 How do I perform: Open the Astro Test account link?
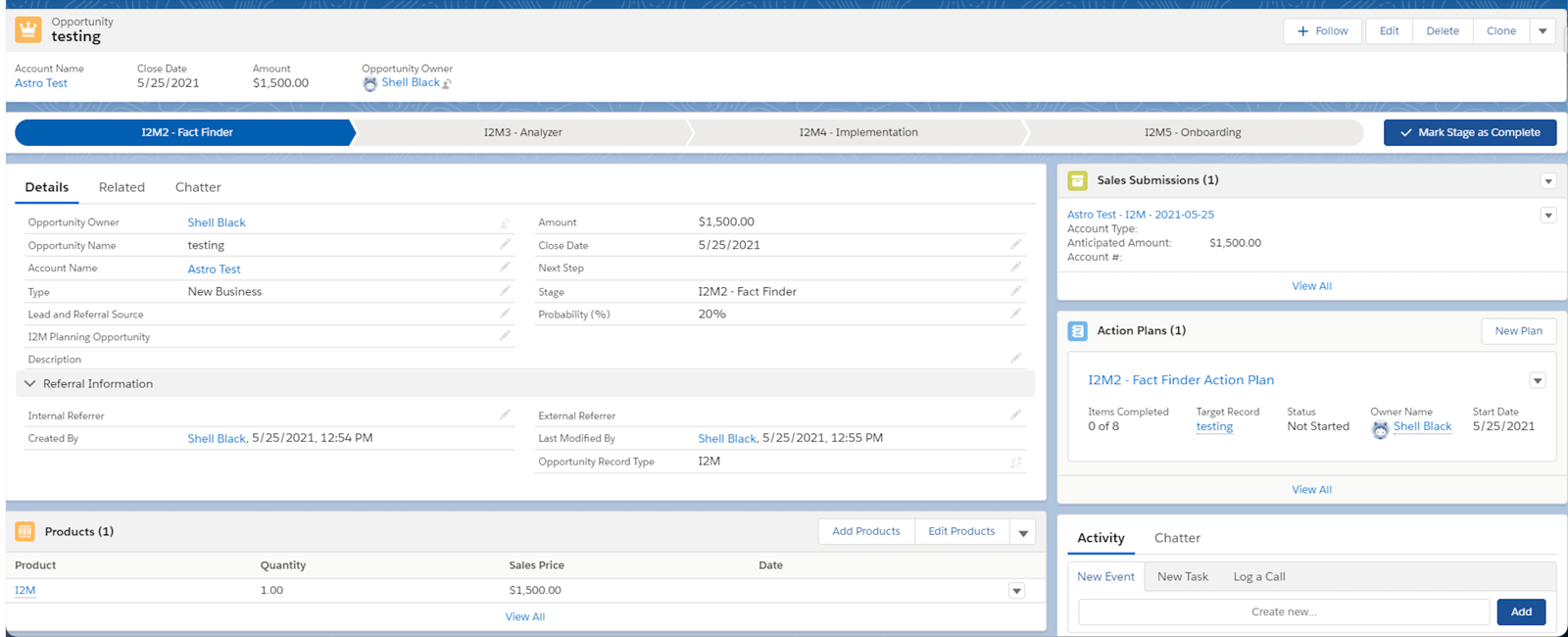pos(41,83)
